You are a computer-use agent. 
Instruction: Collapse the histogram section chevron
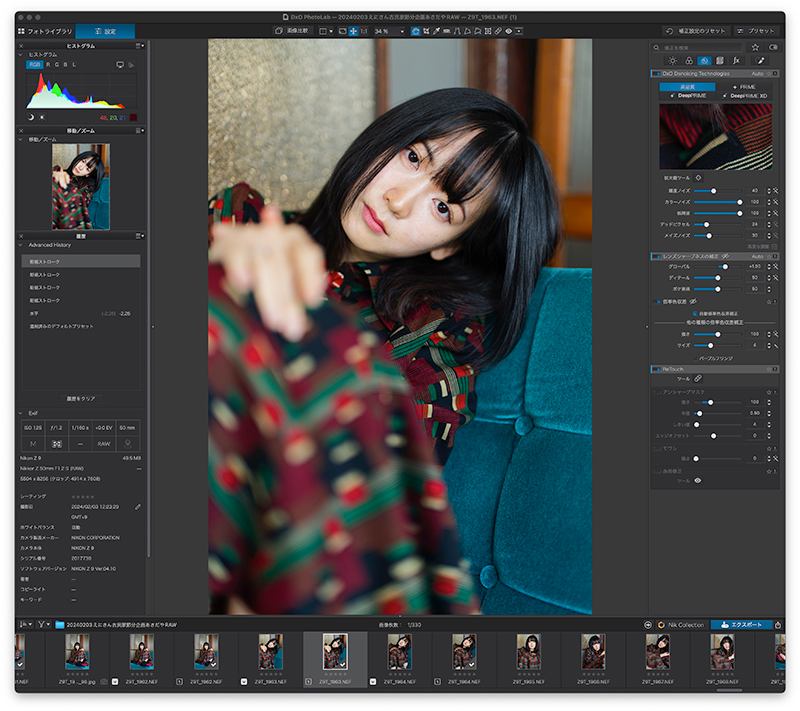pos(21,55)
